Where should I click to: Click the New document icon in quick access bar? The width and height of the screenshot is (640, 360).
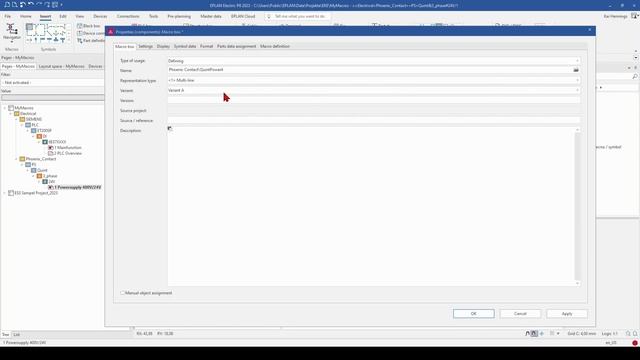tap(7, 5)
